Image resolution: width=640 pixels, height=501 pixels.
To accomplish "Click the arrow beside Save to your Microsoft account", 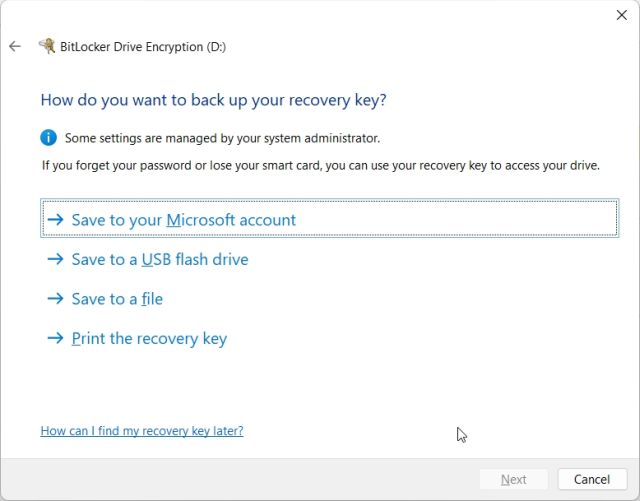I will tap(56, 220).
